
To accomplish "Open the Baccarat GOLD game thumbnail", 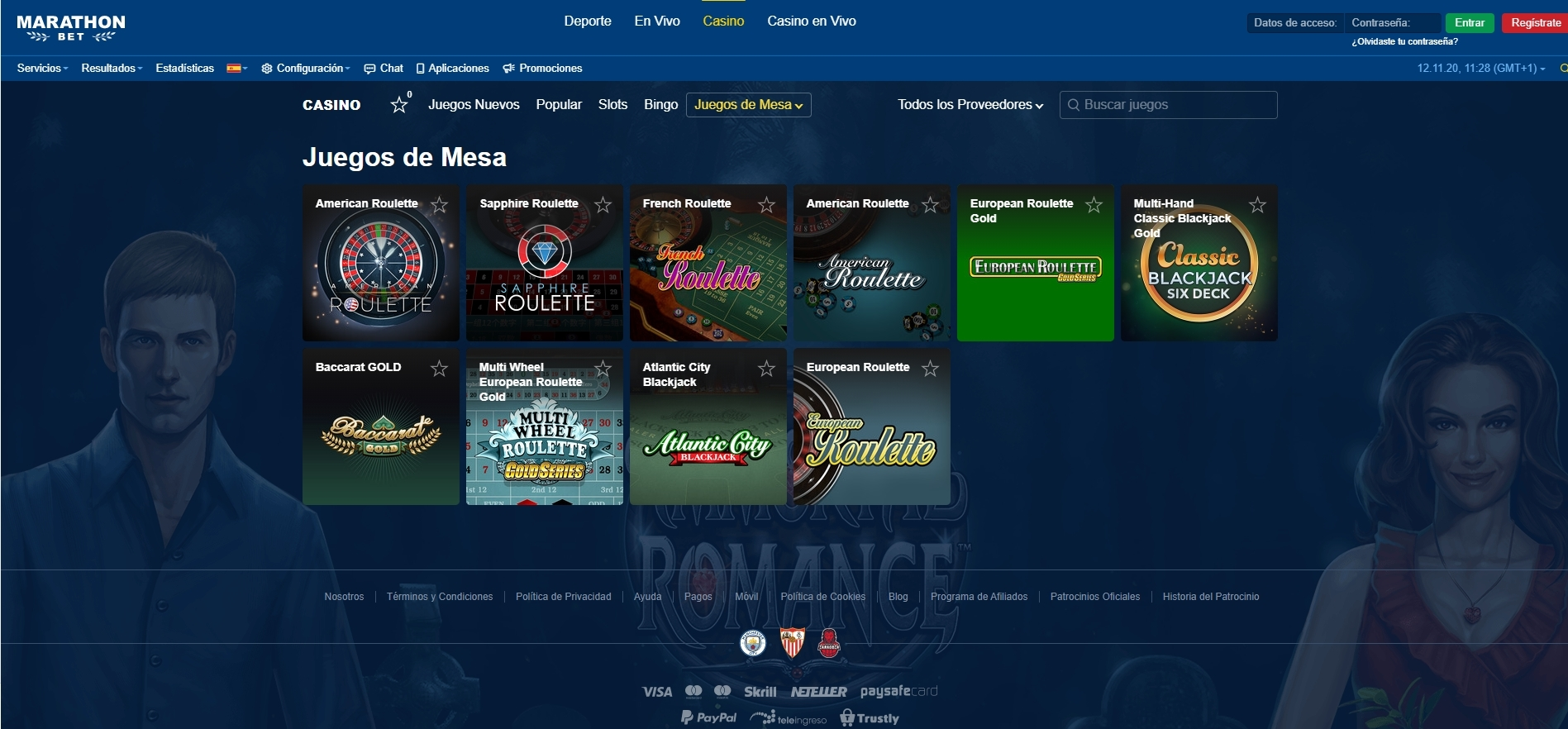I will (x=381, y=426).
